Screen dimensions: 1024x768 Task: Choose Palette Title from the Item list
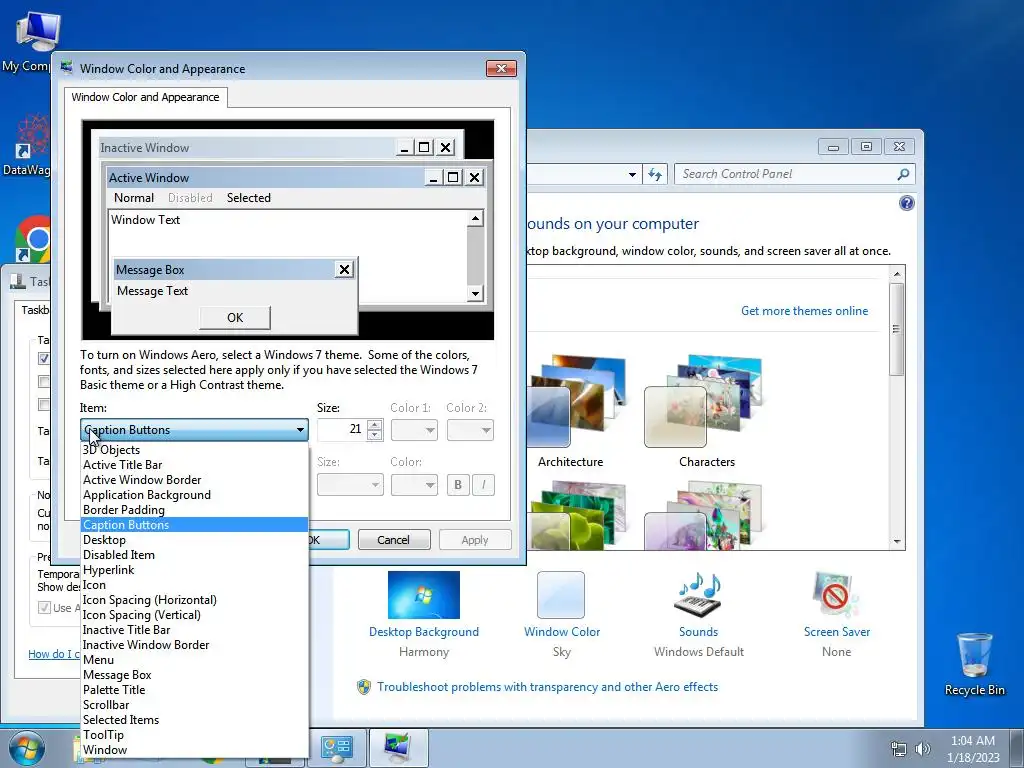click(x=194, y=690)
